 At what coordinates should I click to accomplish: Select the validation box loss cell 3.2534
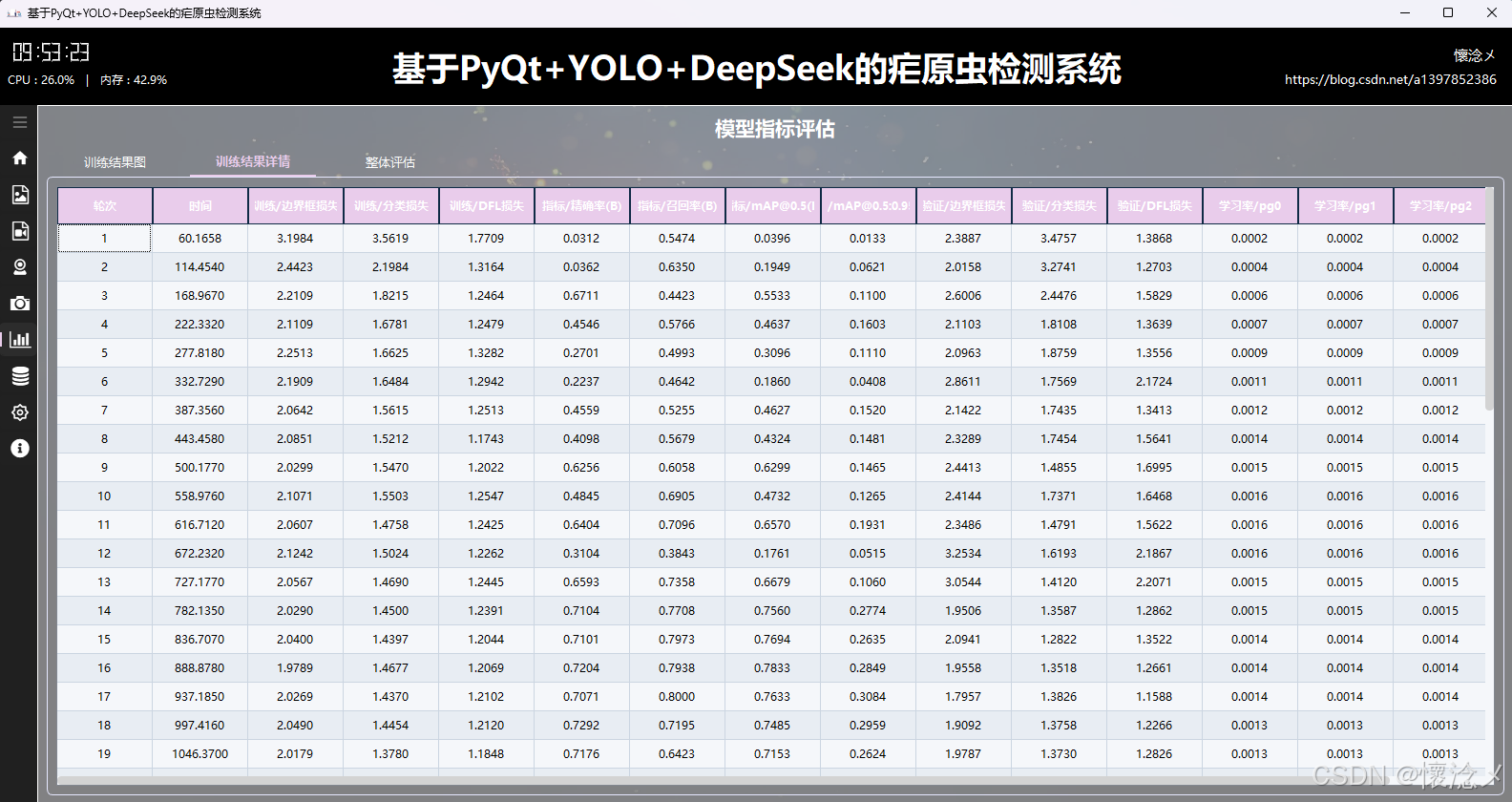[964, 554]
